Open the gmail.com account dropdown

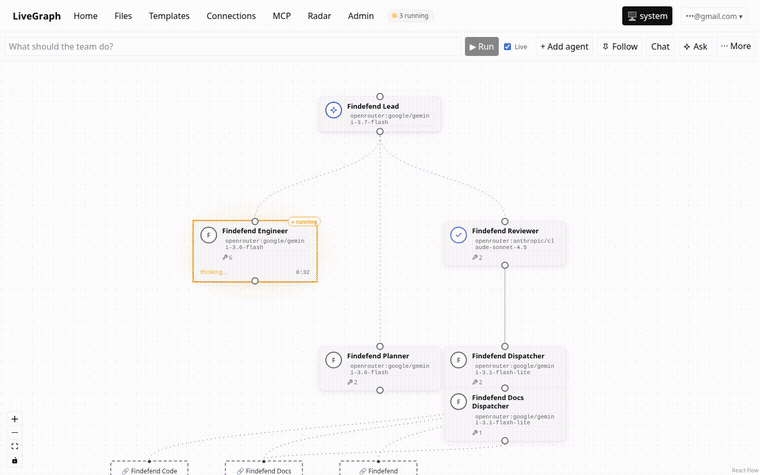point(714,16)
